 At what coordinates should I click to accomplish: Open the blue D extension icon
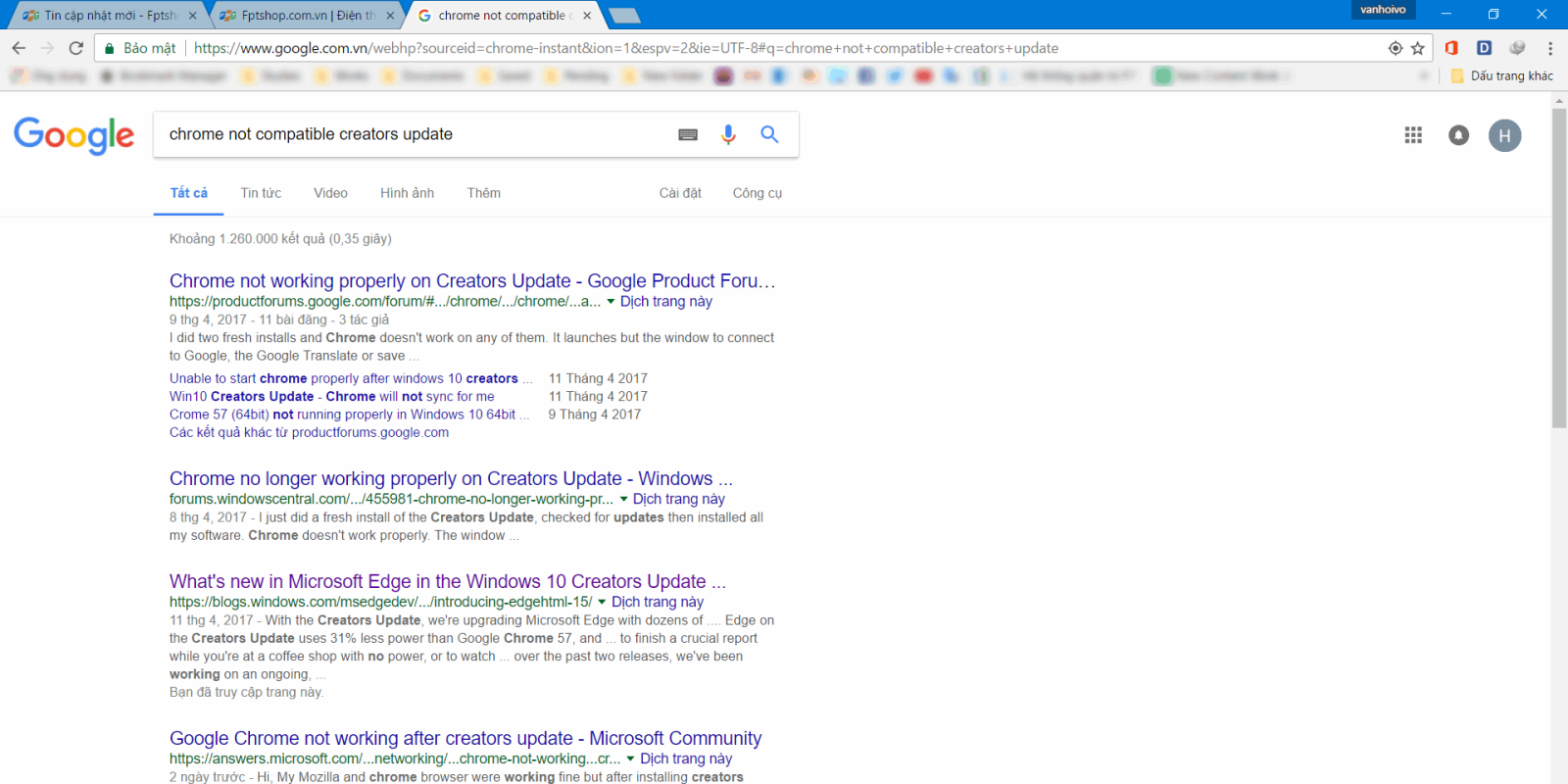coord(1484,48)
